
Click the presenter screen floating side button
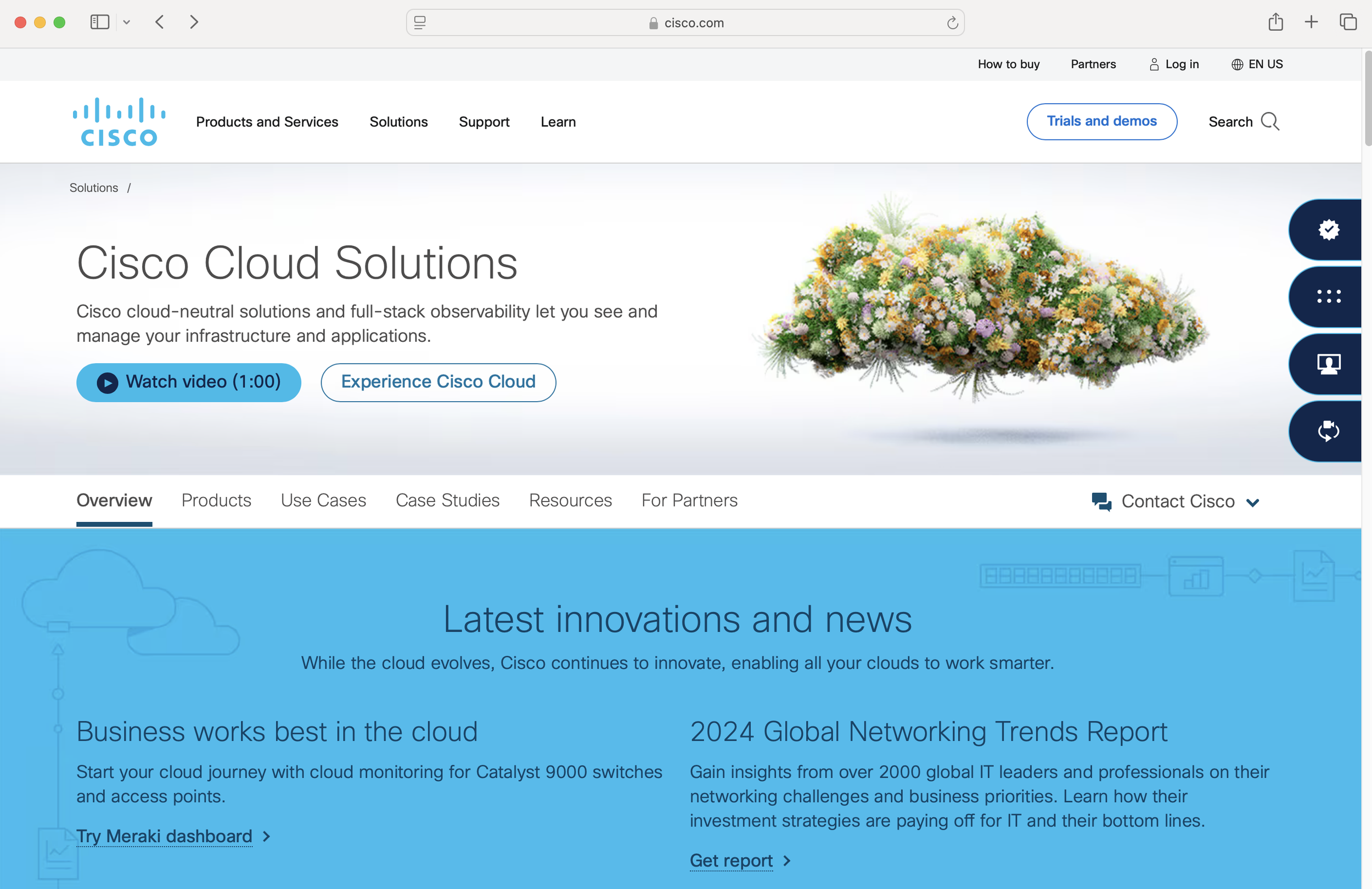[1328, 364]
